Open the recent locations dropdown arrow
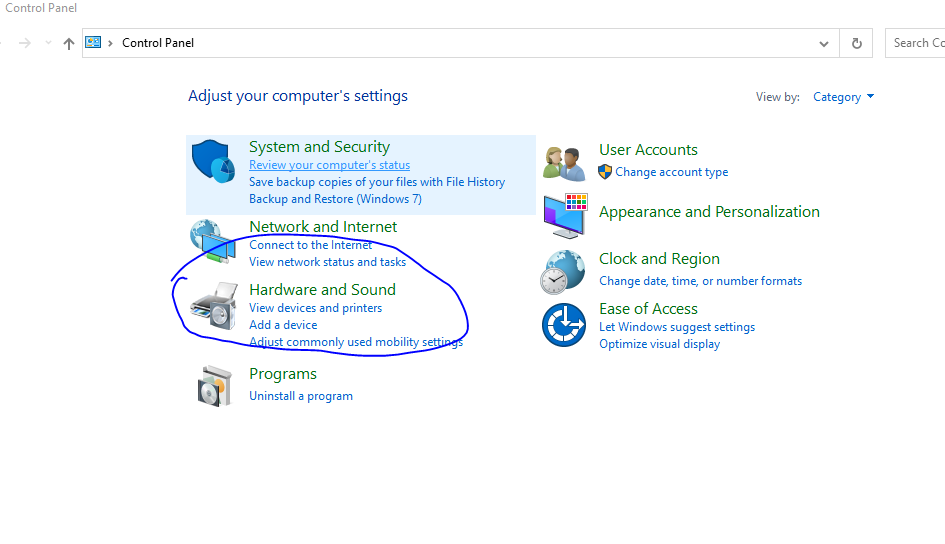 click(x=48, y=43)
